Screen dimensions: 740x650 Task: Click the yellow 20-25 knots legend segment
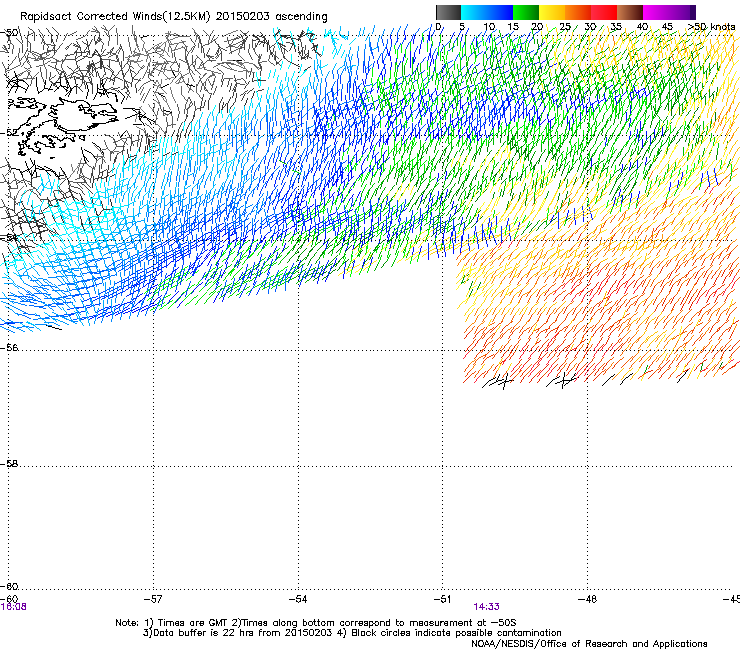click(552, 12)
